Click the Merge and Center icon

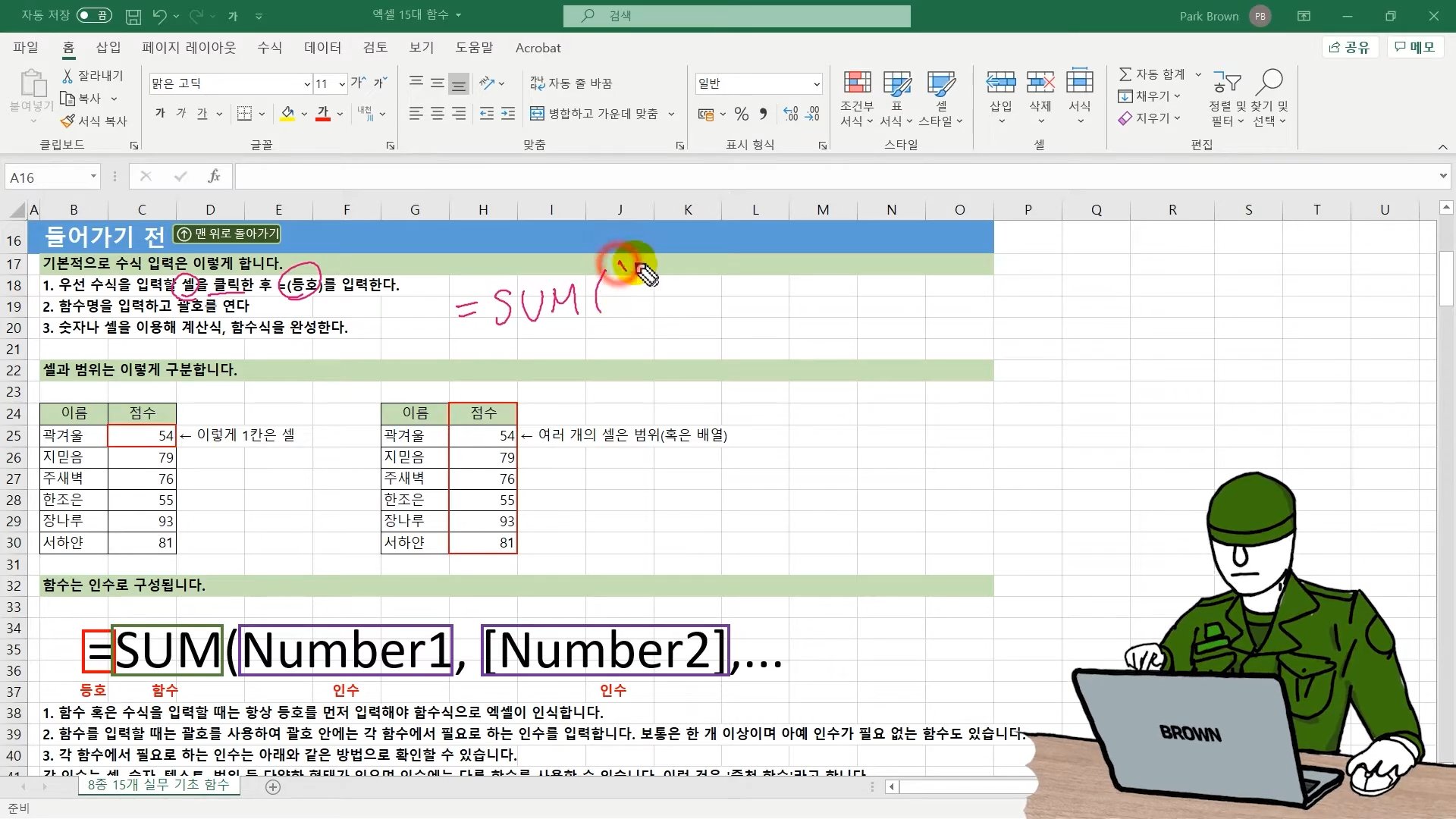[537, 114]
